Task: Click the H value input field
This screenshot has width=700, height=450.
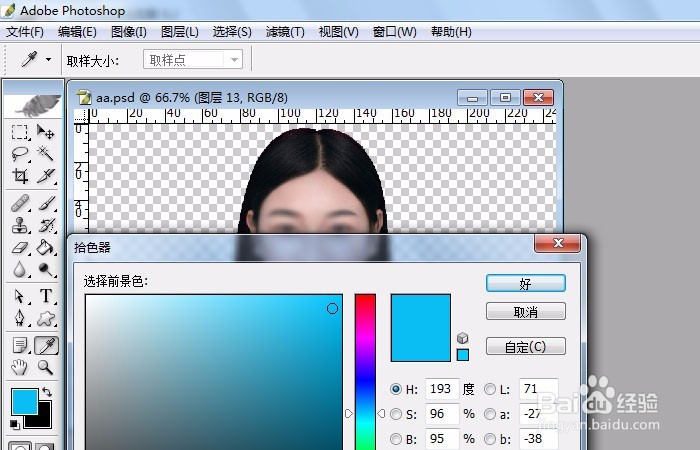Action: 442,389
